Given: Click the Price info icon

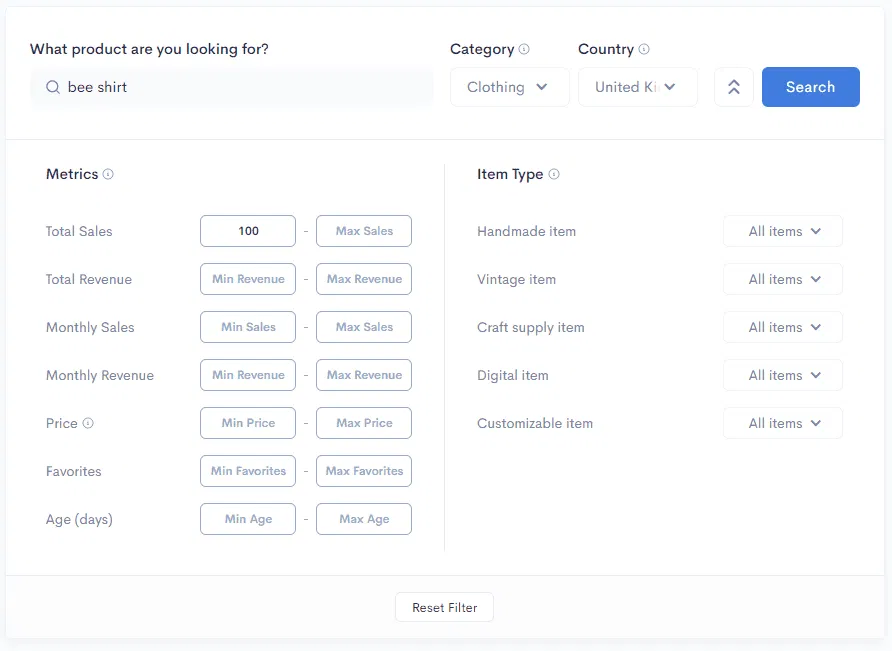Looking at the screenshot, I should (89, 423).
